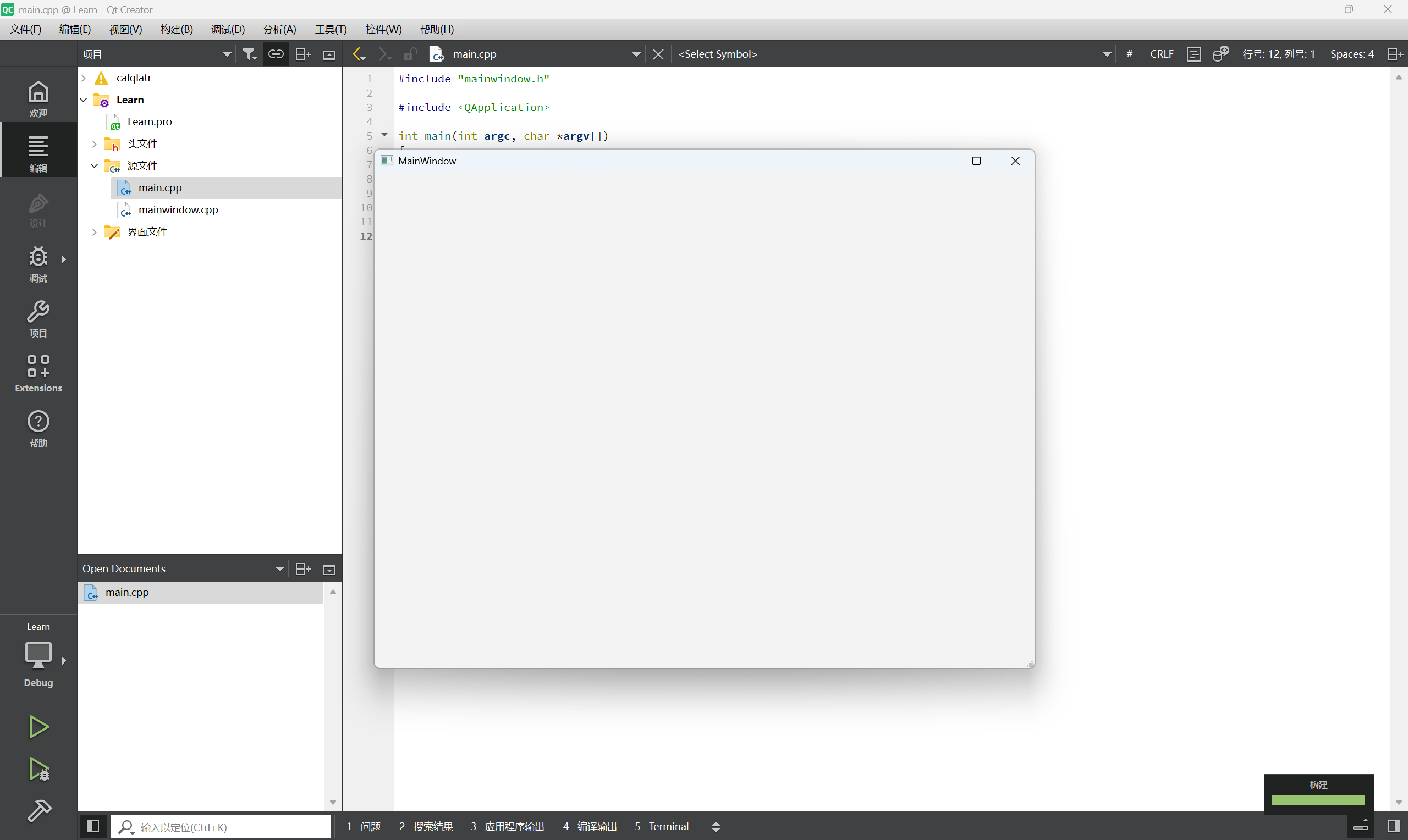Viewport: 1408px width, 840px height.
Task: Open the 5 Terminal pane
Action: (661, 826)
